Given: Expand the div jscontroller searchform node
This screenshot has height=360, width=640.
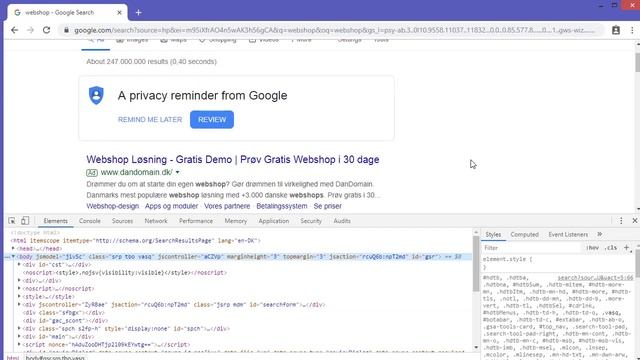Looking at the screenshot, I should (x=19, y=304).
